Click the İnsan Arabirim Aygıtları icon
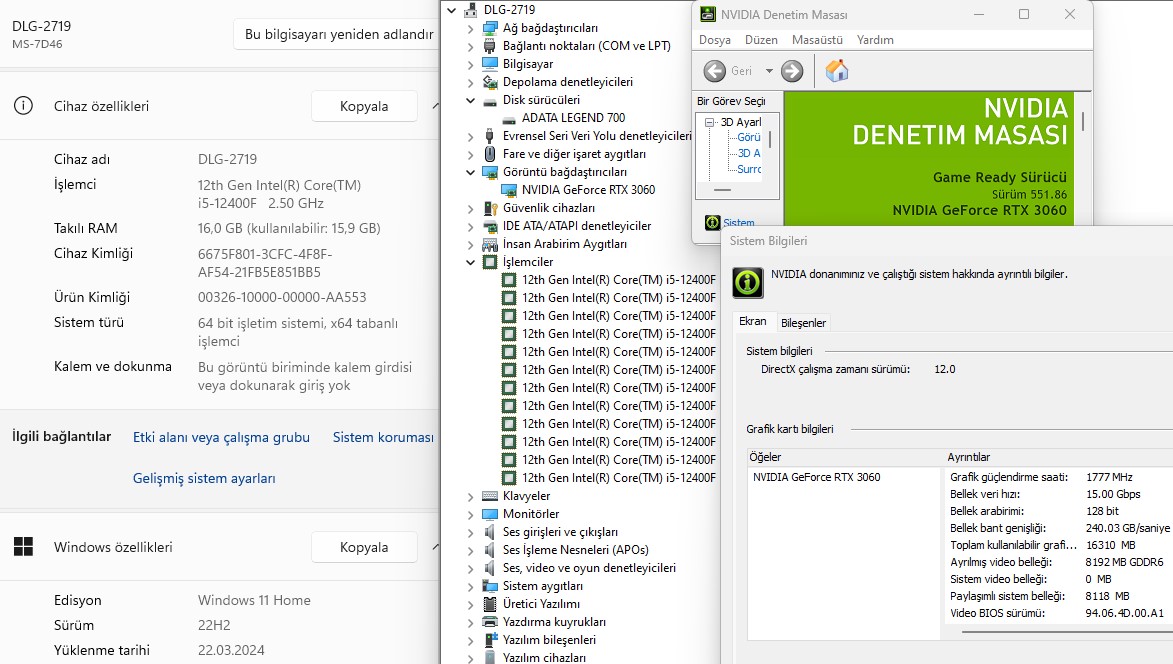This screenshot has width=1173, height=664. pos(490,244)
